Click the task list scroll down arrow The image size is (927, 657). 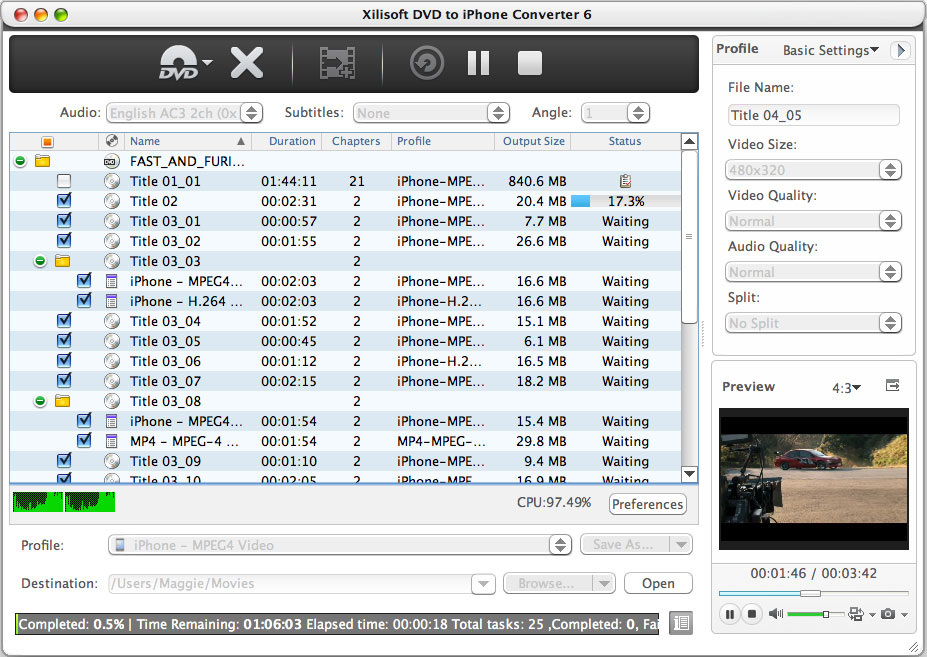(x=689, y=473)
